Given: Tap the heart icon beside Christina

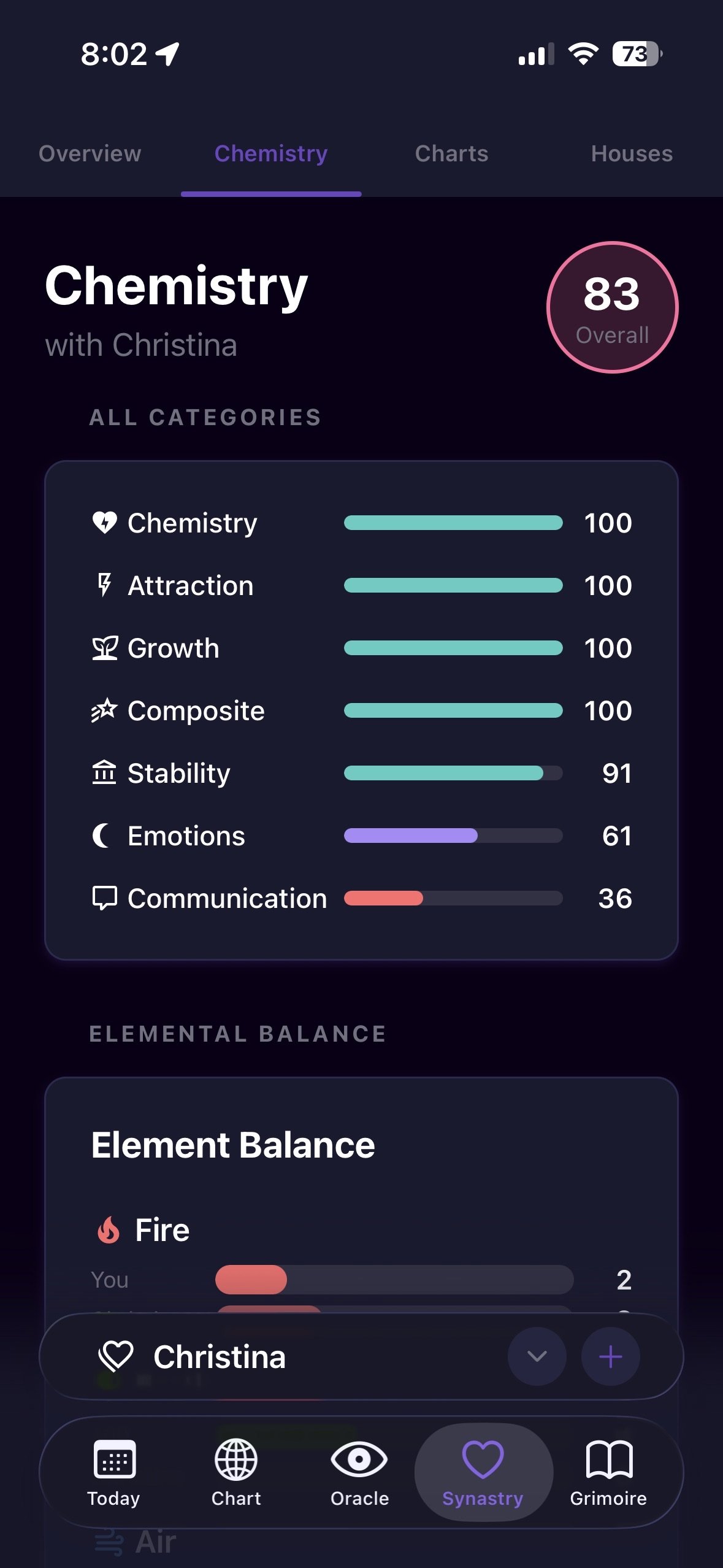Looking at the screenshot, I should point(116,1356).
